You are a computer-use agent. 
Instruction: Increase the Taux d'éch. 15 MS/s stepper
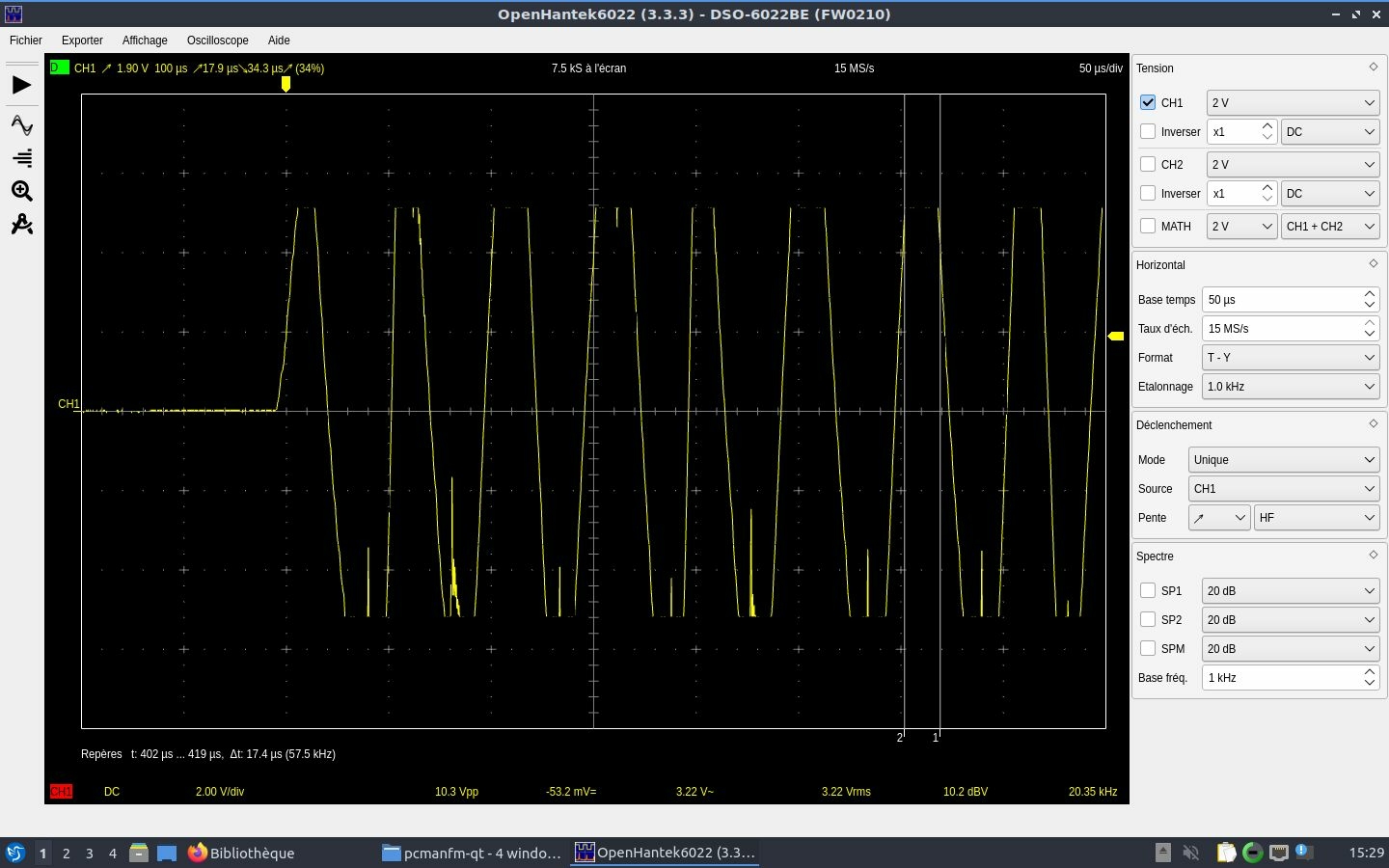coord(1370,322)
